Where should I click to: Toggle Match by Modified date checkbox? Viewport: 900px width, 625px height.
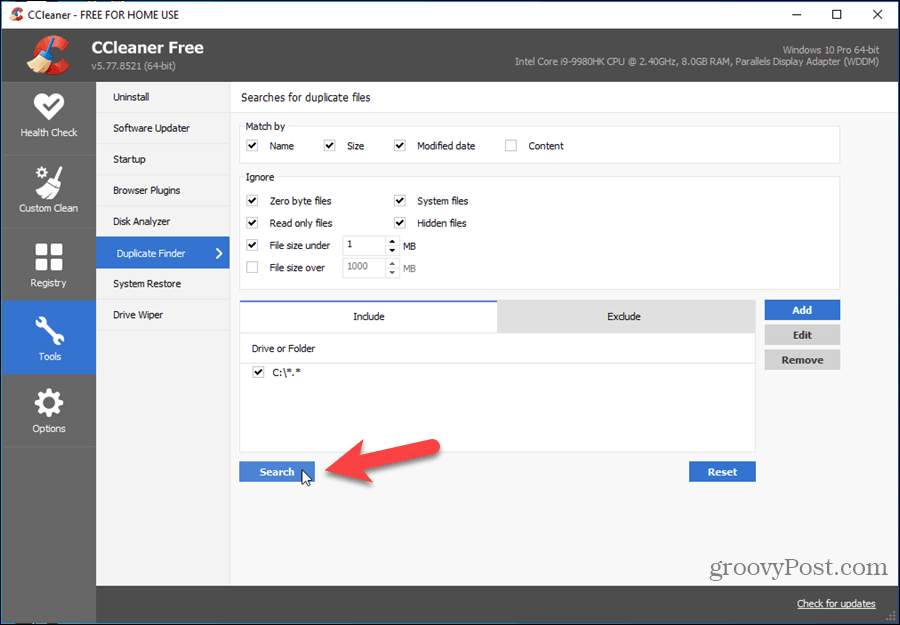pos(399,146)
